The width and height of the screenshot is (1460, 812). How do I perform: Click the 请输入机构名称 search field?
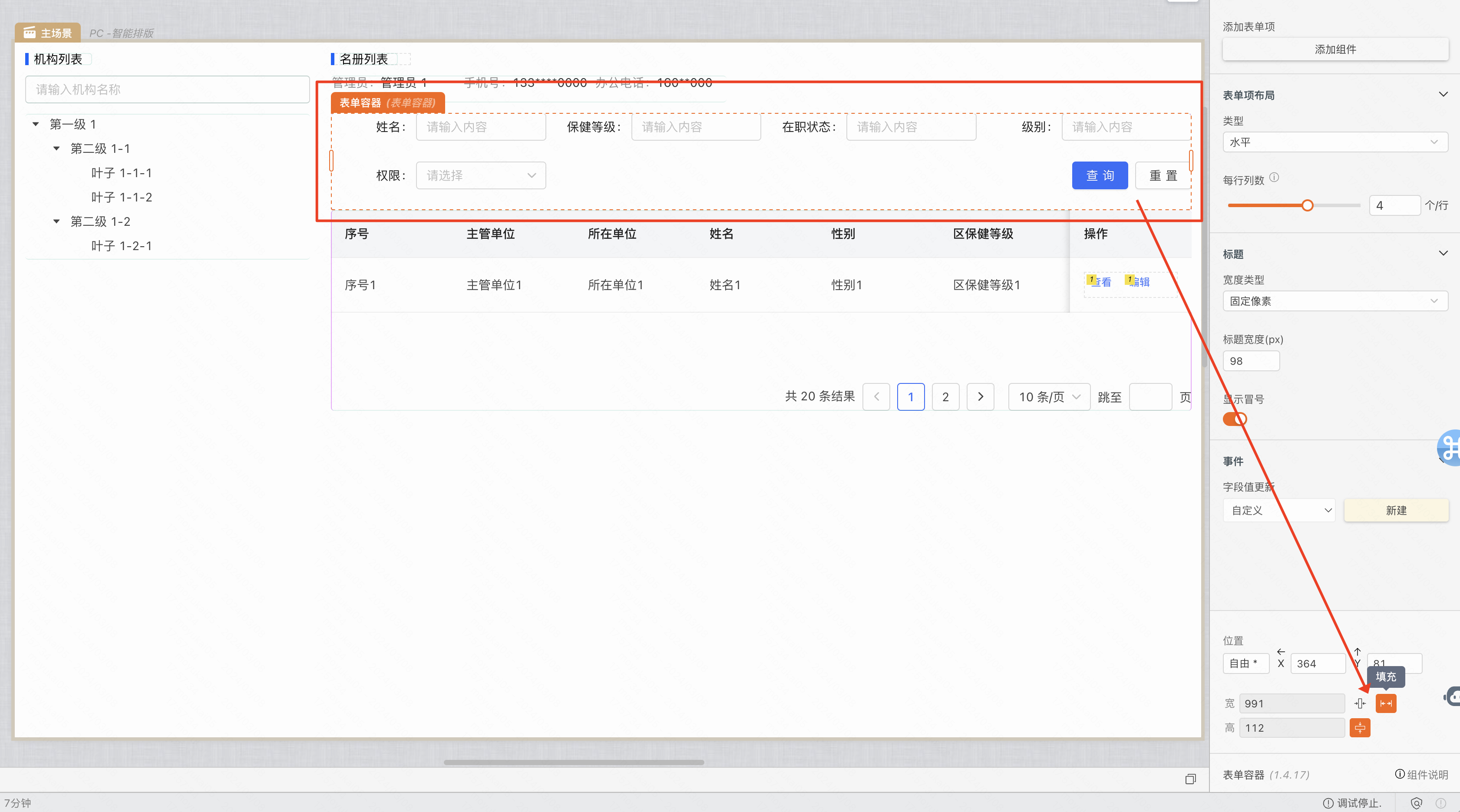[x=167, y=89]
